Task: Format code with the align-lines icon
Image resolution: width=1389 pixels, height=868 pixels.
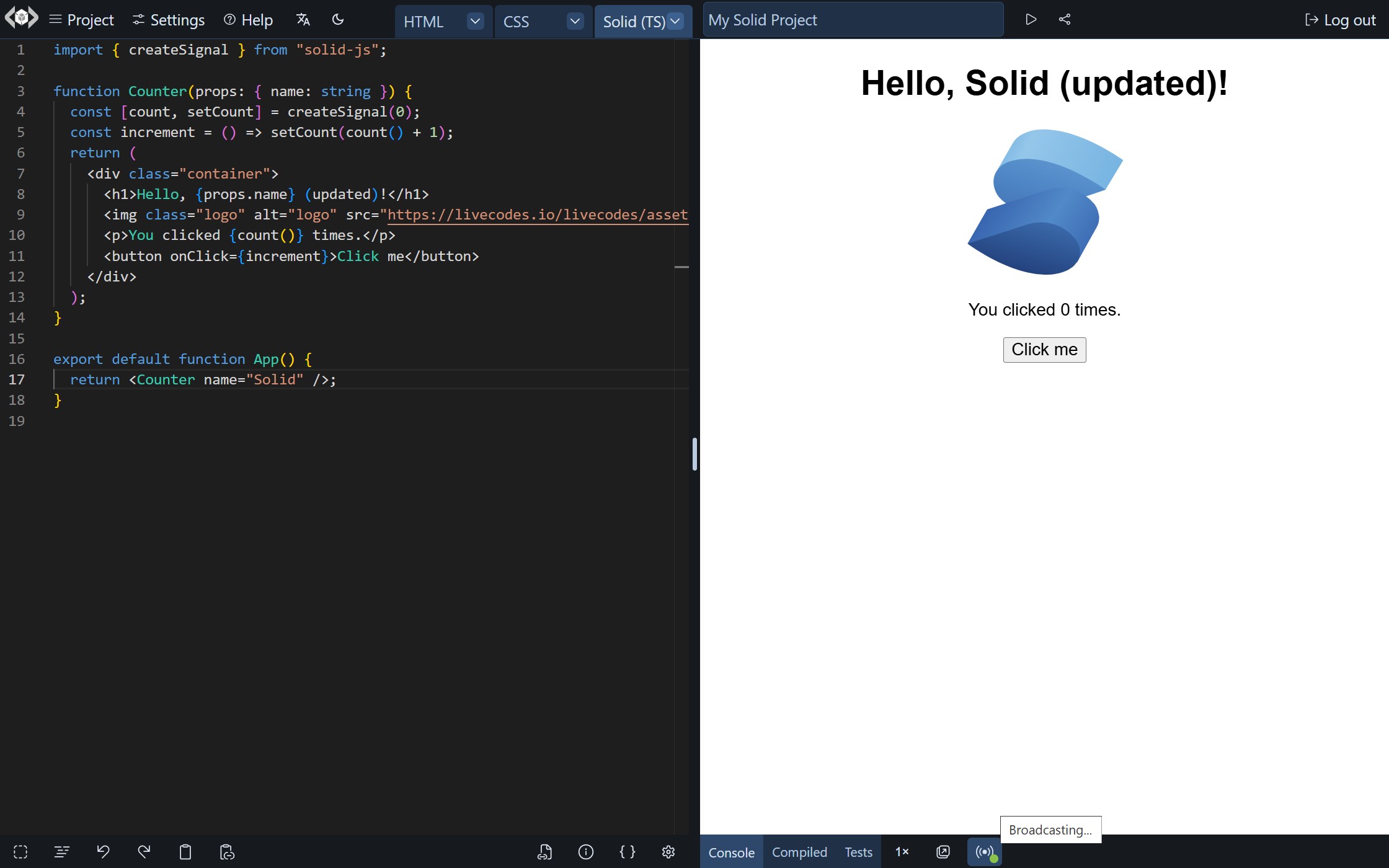Action: (61, 852)
